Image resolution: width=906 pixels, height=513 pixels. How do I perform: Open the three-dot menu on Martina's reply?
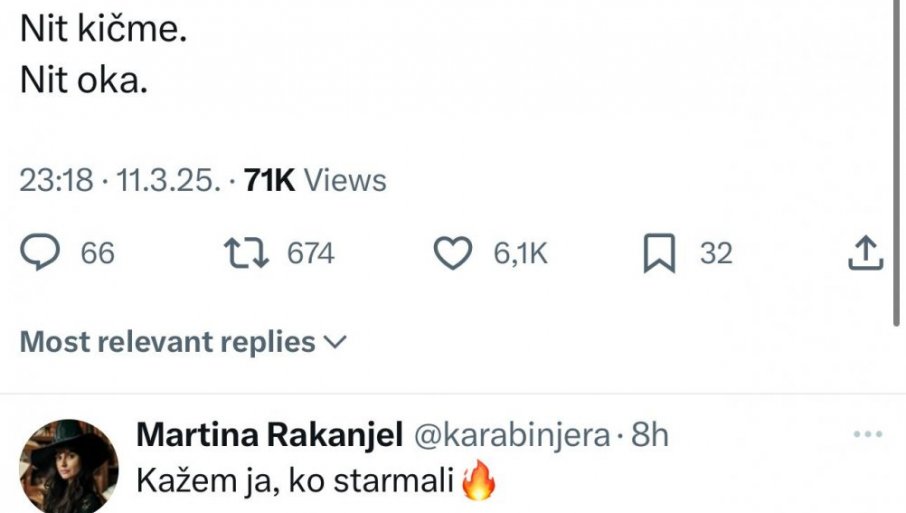point(866,437)
